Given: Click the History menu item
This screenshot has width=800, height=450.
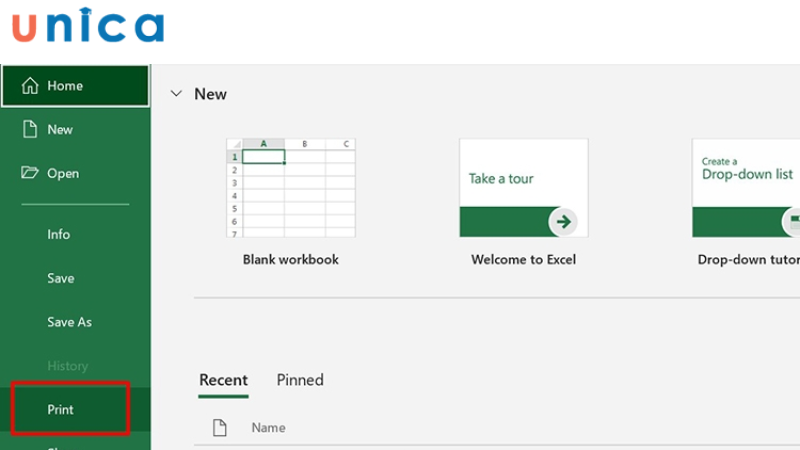Looking at the screenshot, I should (x=68, y=366).
